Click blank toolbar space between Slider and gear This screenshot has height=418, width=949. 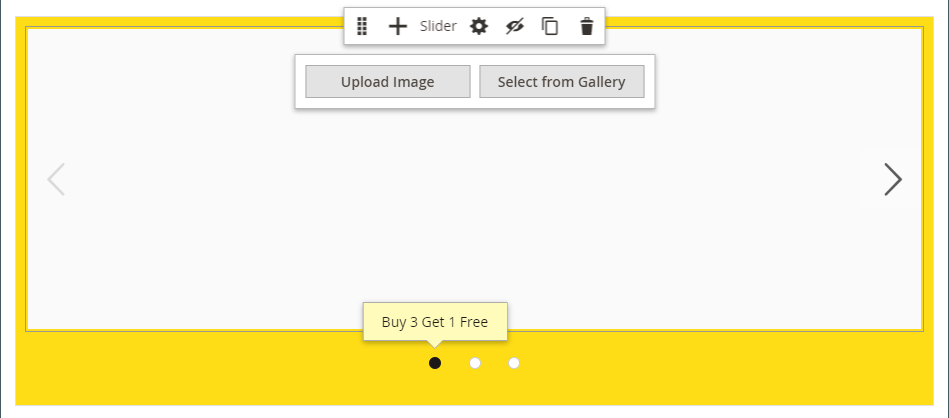[x=463, y=26]
